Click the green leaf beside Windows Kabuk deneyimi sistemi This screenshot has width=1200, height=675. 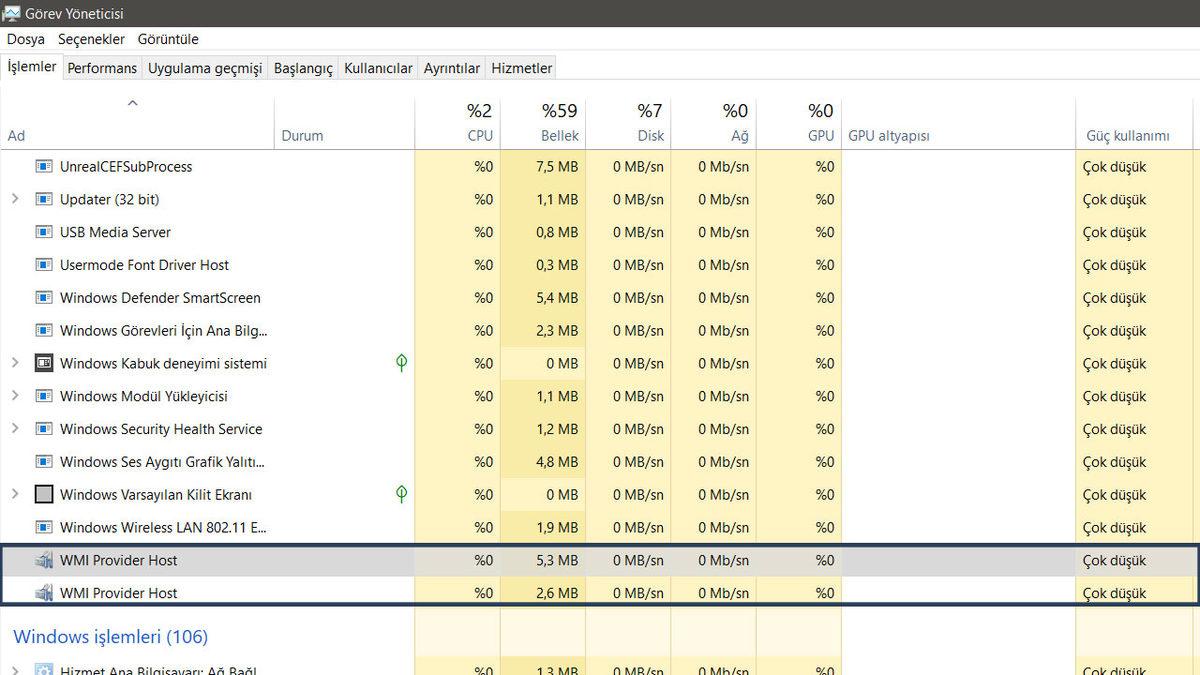(401, 363)
